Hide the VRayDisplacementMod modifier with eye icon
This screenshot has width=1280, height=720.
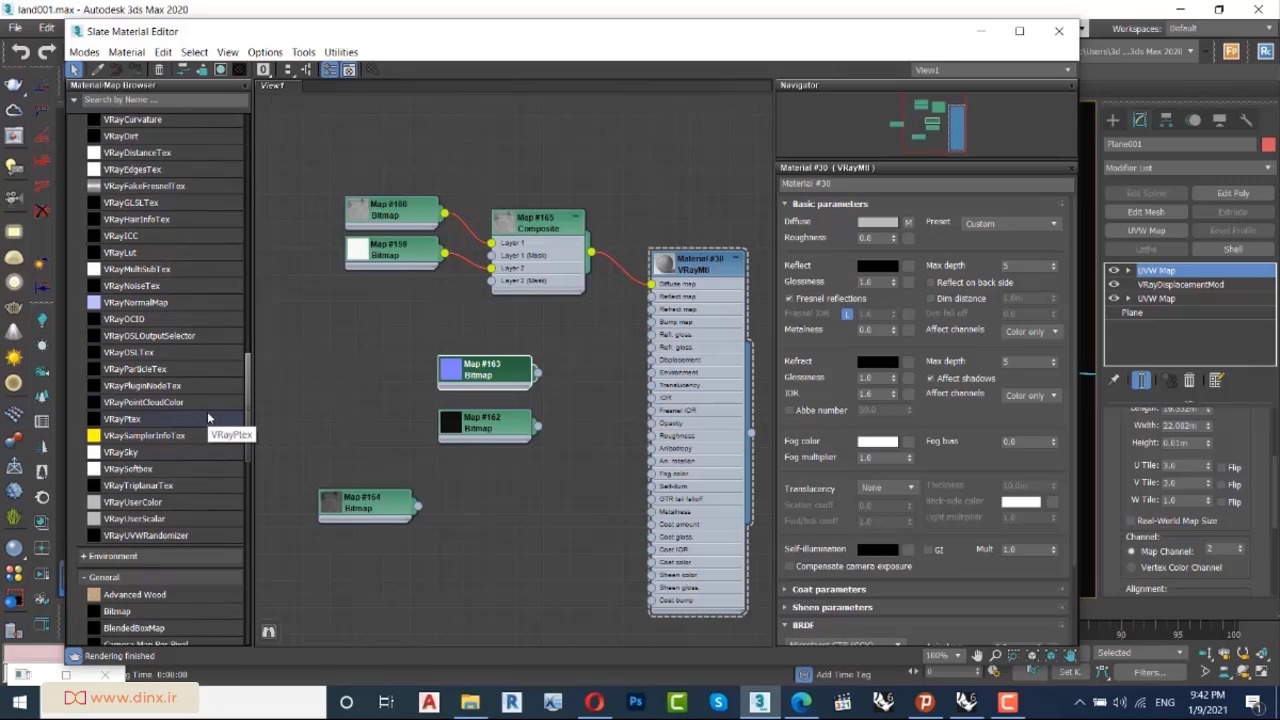[1114, 284]
